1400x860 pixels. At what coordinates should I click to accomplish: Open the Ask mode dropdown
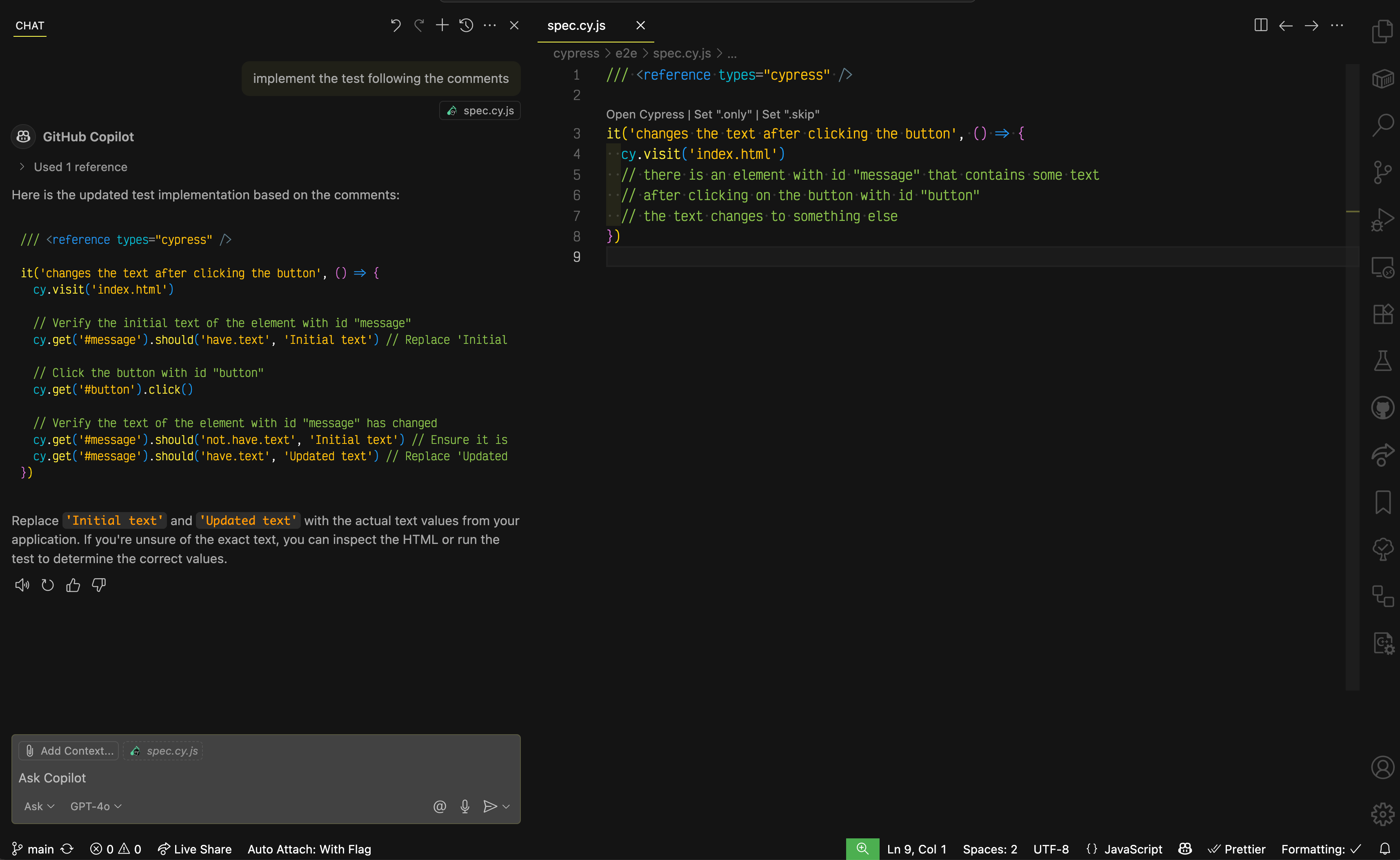pyautogui.click(x=39, y=806)
